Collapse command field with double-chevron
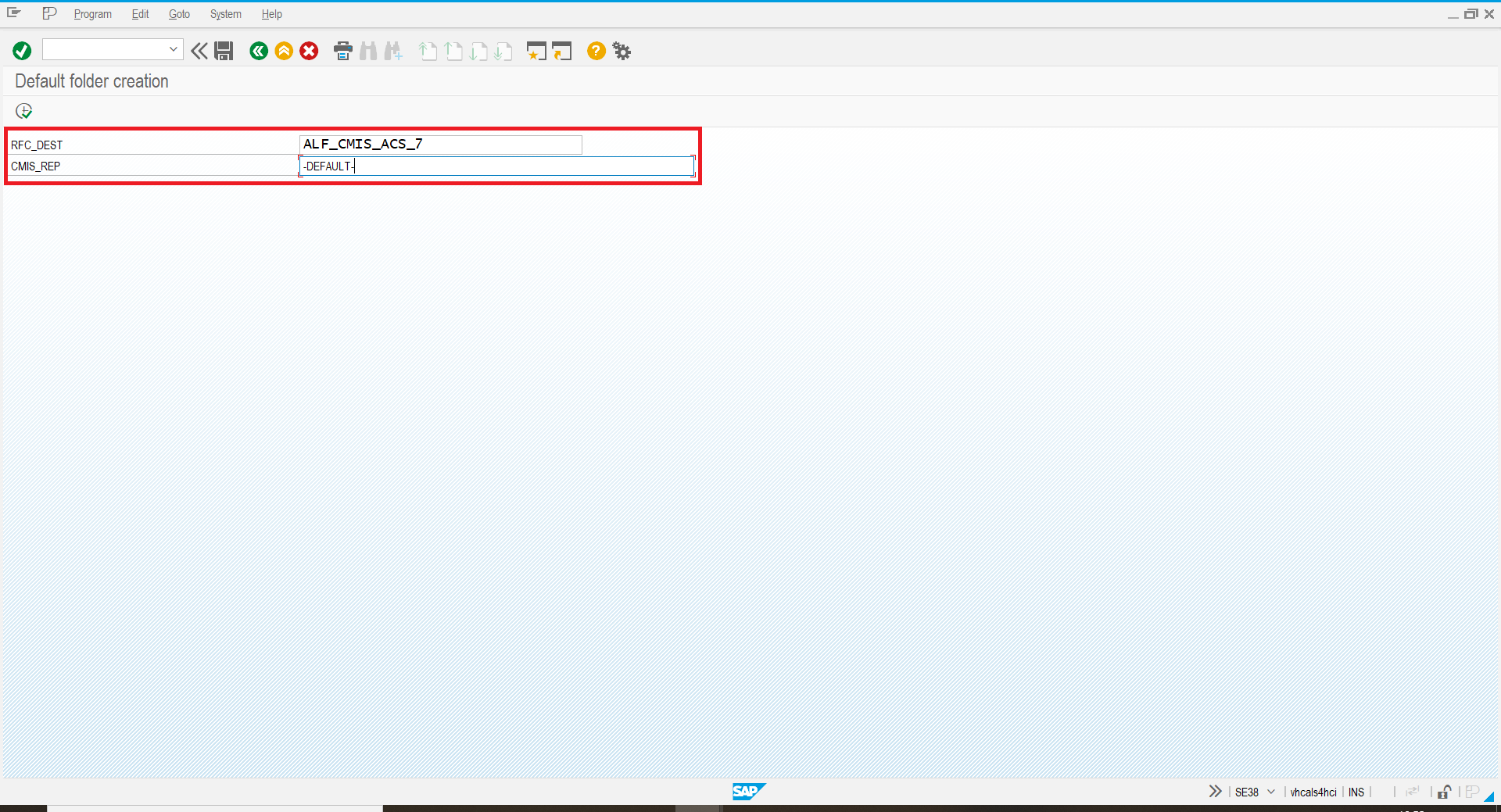Screen dimensions: 1501x812 (x=199, y=51)
